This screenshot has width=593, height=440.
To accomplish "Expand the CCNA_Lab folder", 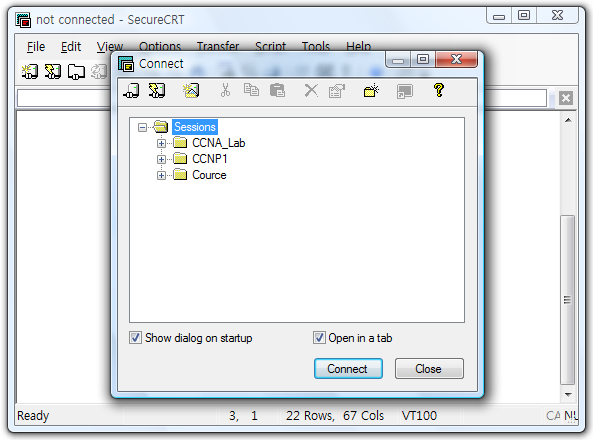I will (x=161, y=143).
